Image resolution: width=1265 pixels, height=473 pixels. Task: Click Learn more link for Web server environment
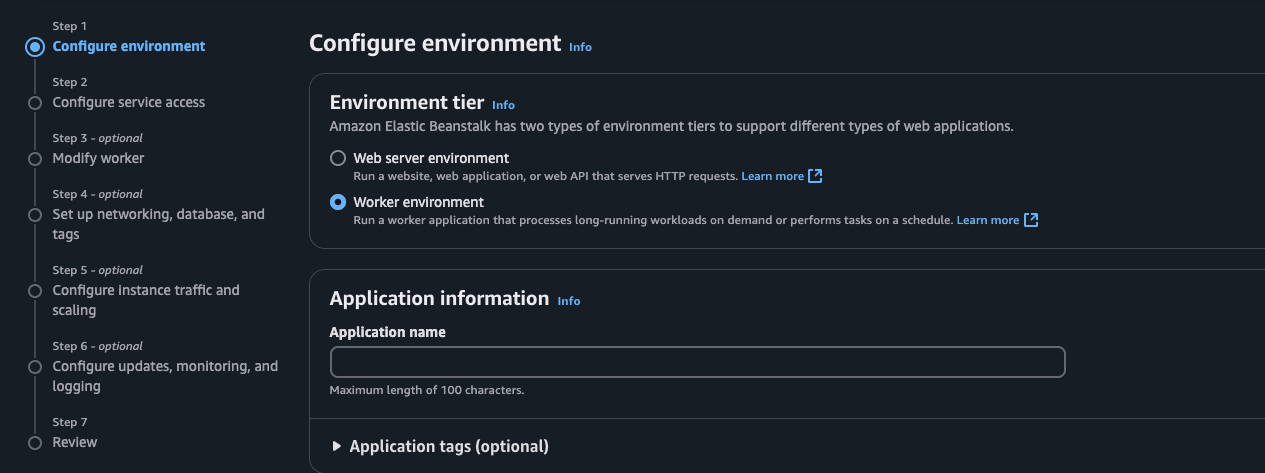pyautogui.click(x=772, y=176)
